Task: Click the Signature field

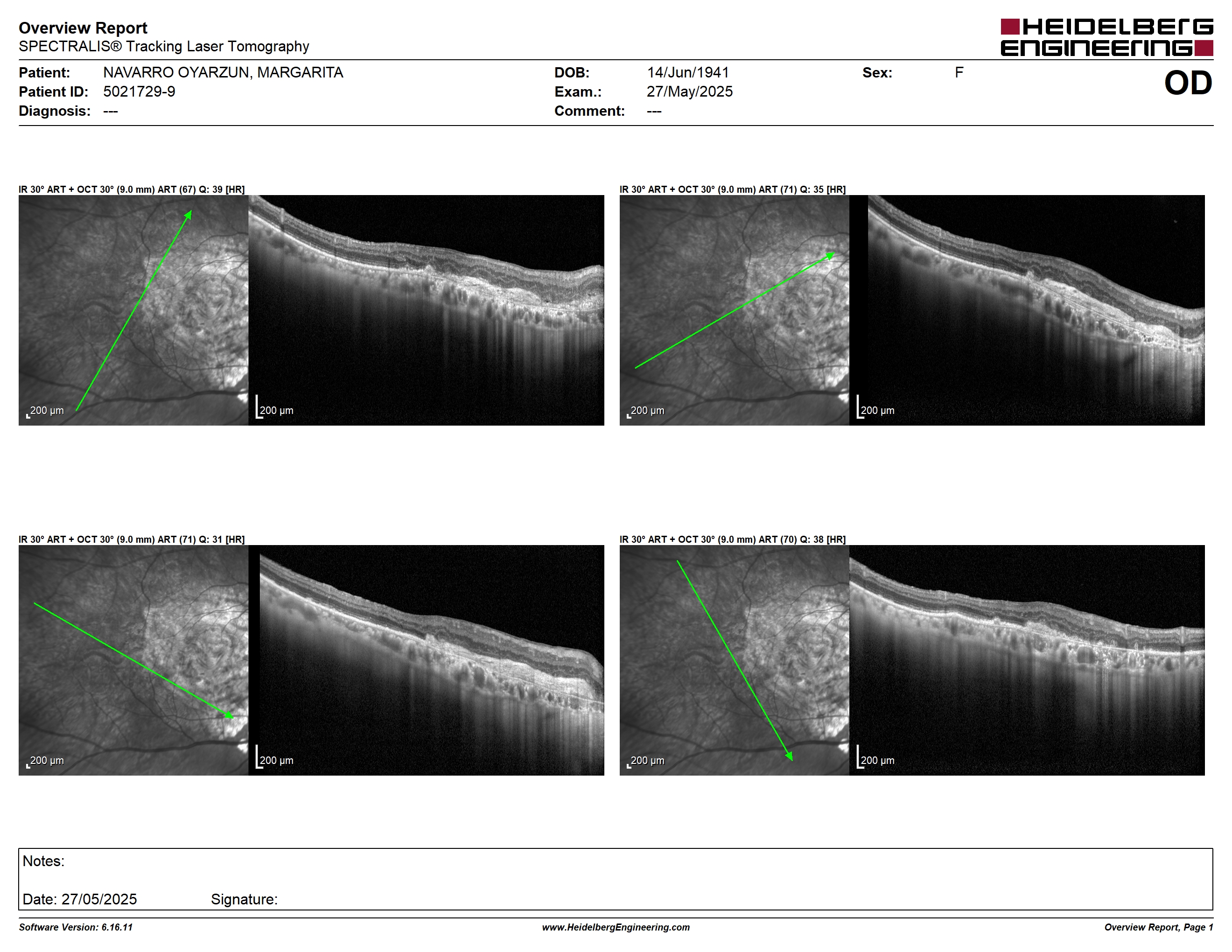Action: (x=244, y=899)
